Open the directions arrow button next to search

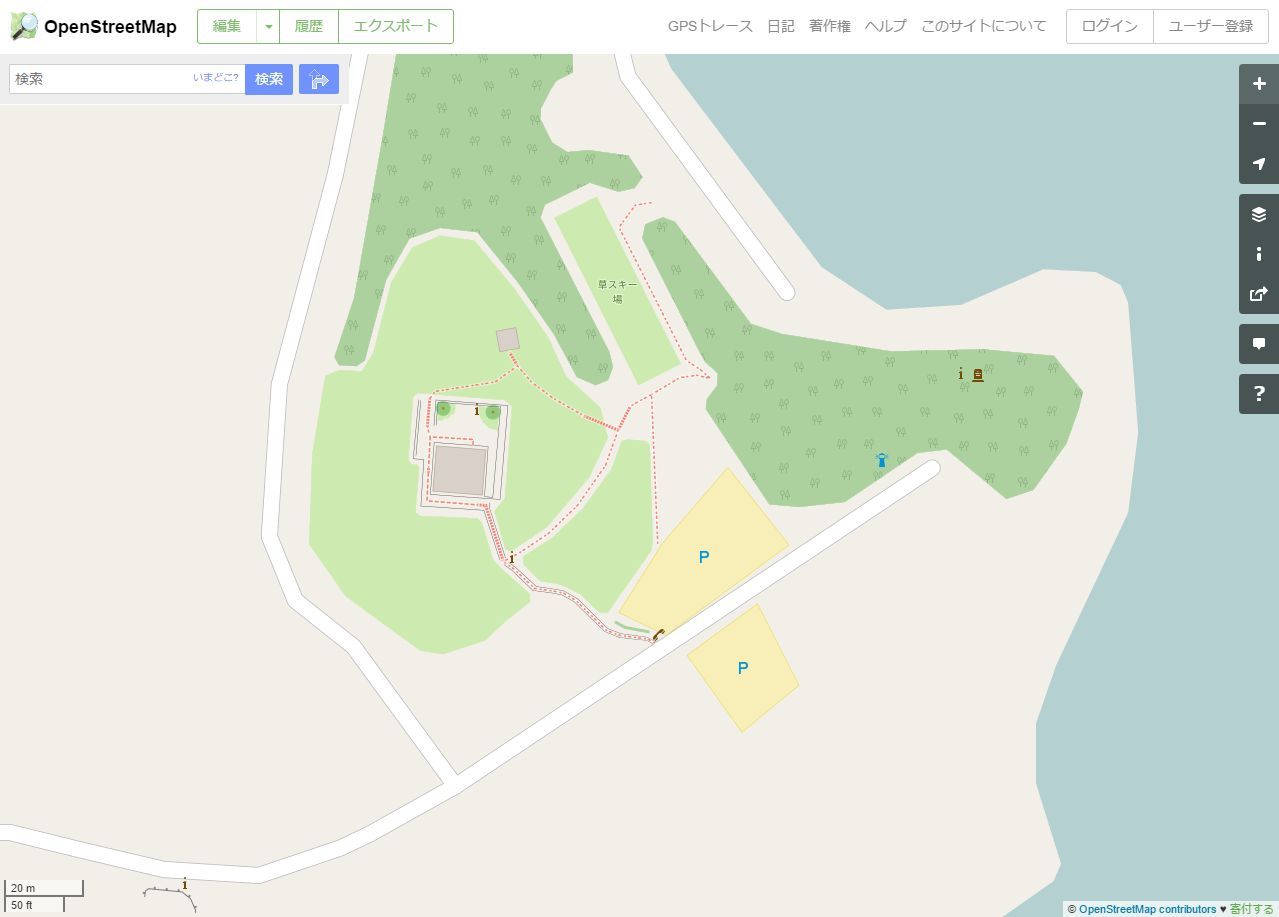[319, 79]
